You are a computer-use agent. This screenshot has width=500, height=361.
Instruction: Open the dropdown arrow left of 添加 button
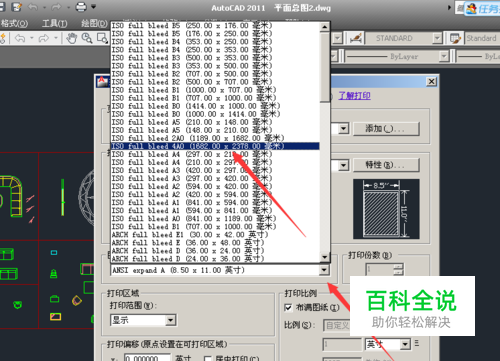(x=344, y=129)
